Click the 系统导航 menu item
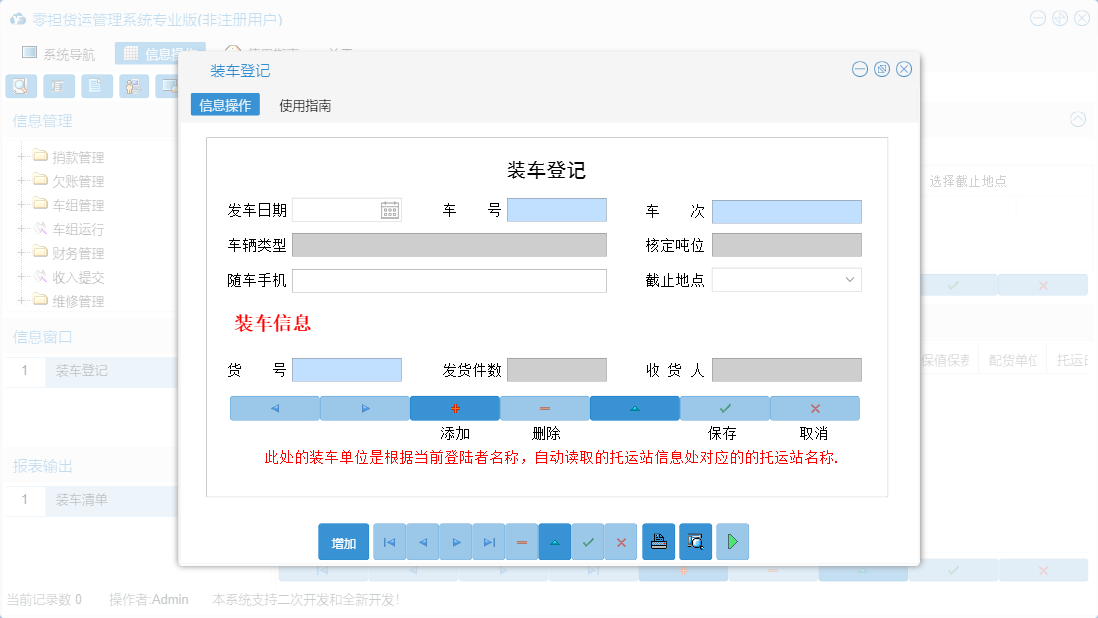 (x=63, y=53)
